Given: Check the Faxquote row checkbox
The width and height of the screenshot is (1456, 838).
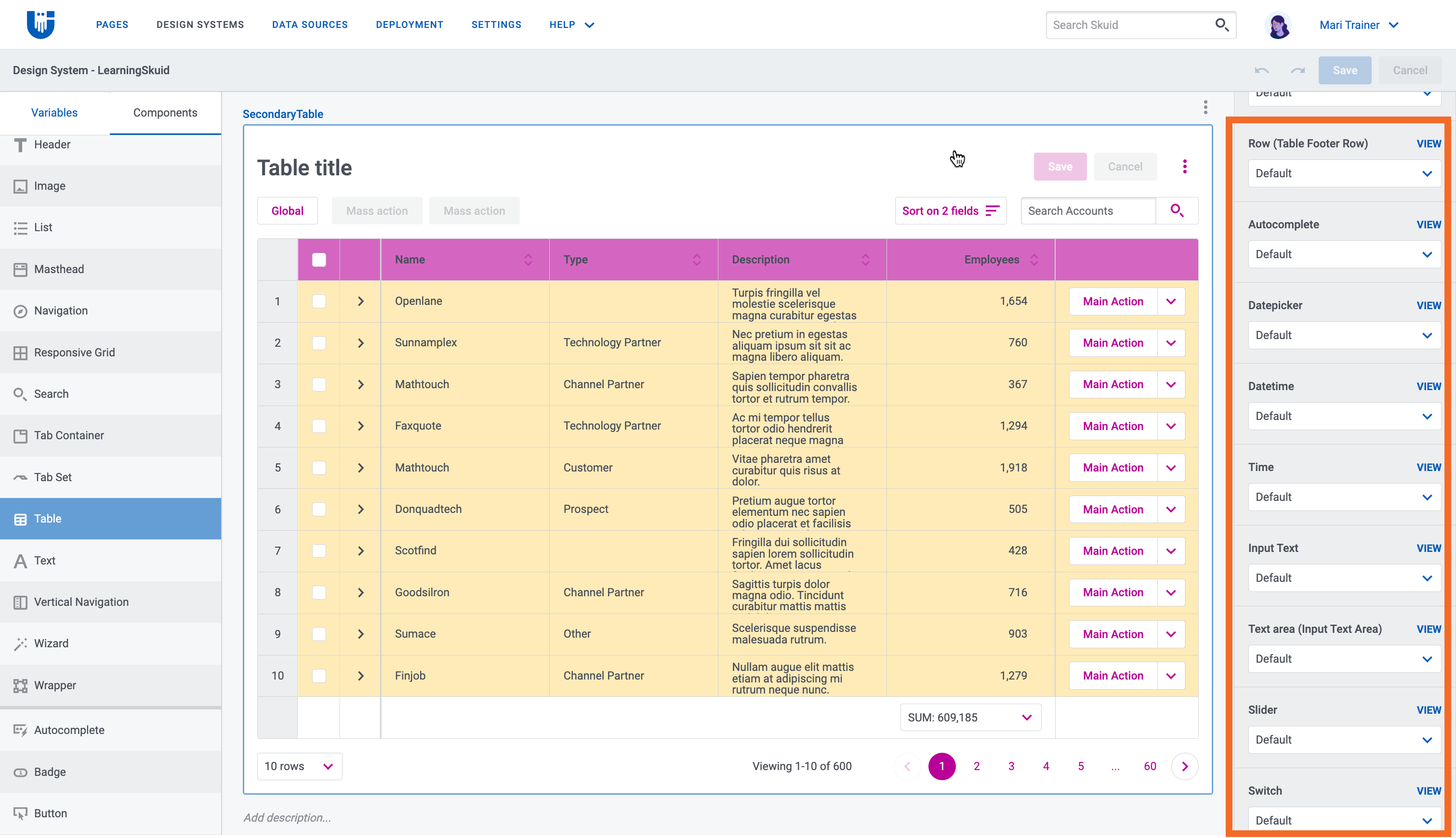Looking at the screenshot, I should pyautogui.click(x=319, y=426).
